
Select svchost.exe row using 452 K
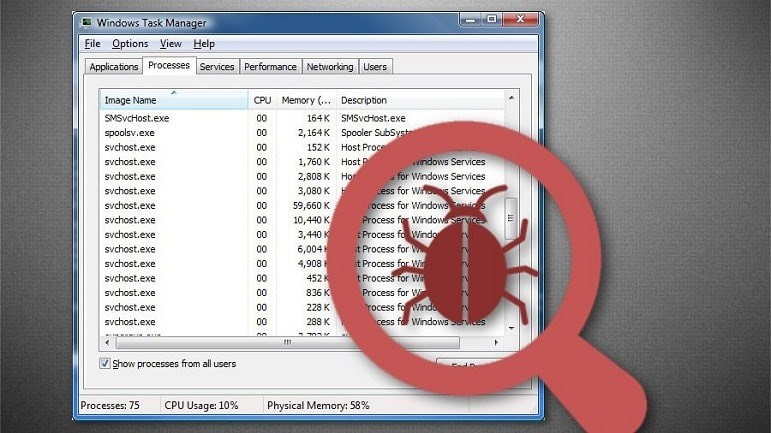(x=302, y=278)
